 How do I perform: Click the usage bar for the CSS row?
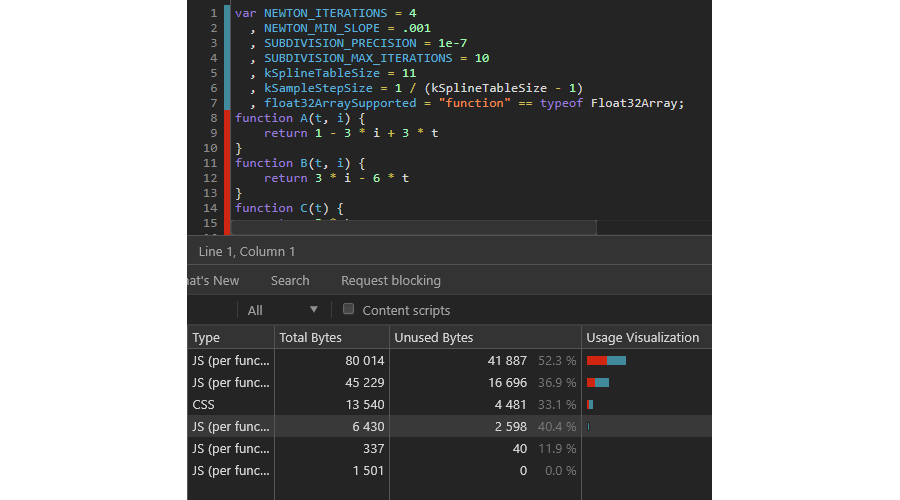coord(590,405)
